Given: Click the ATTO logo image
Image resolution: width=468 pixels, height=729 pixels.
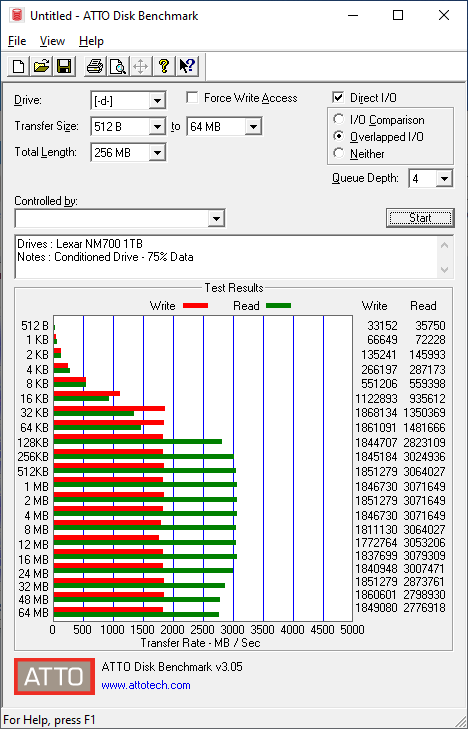Looking at the screenshot, I should (54, 676).
